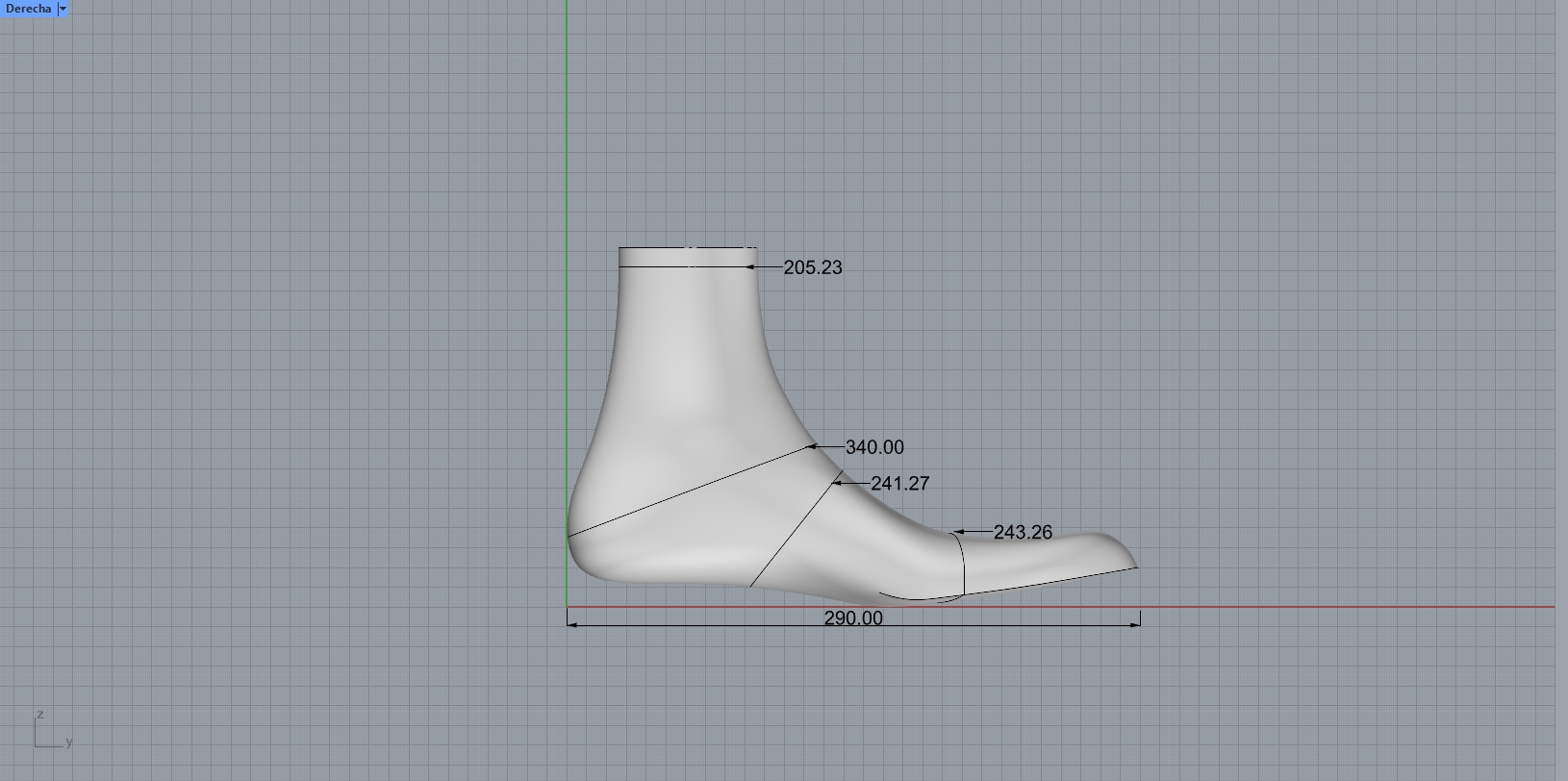Select the 340.00 dimension label
Screen dimensions: 1568x781
(x=873, y=447)
